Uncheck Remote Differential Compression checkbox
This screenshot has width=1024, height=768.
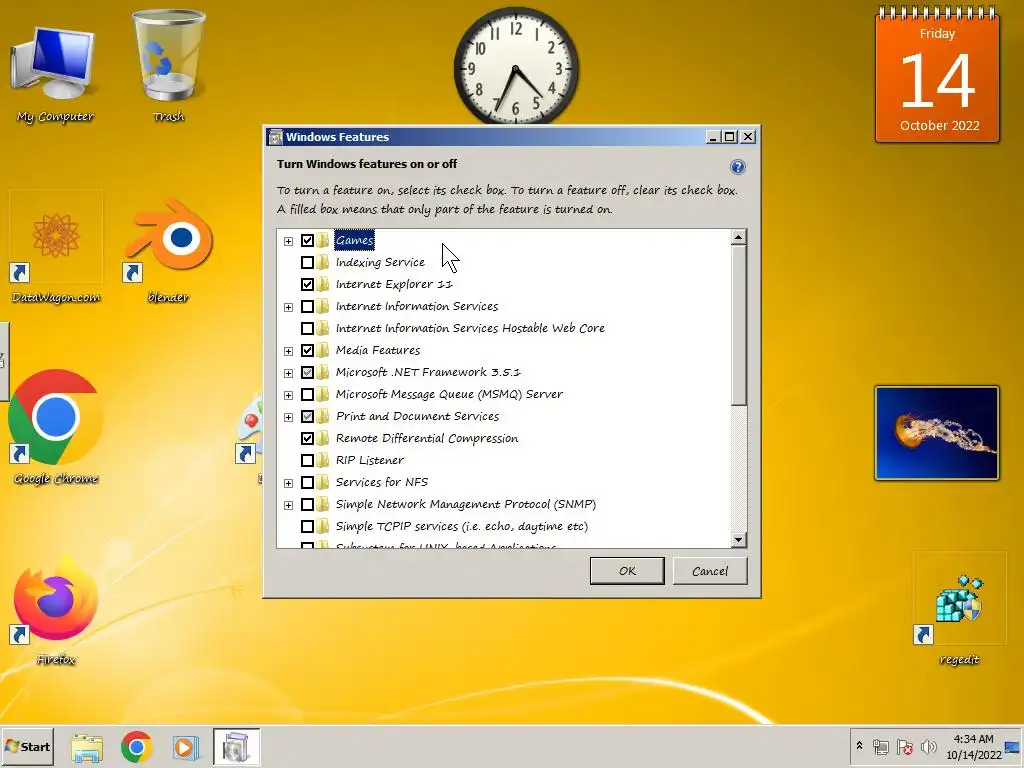click(x=307, y=438)
